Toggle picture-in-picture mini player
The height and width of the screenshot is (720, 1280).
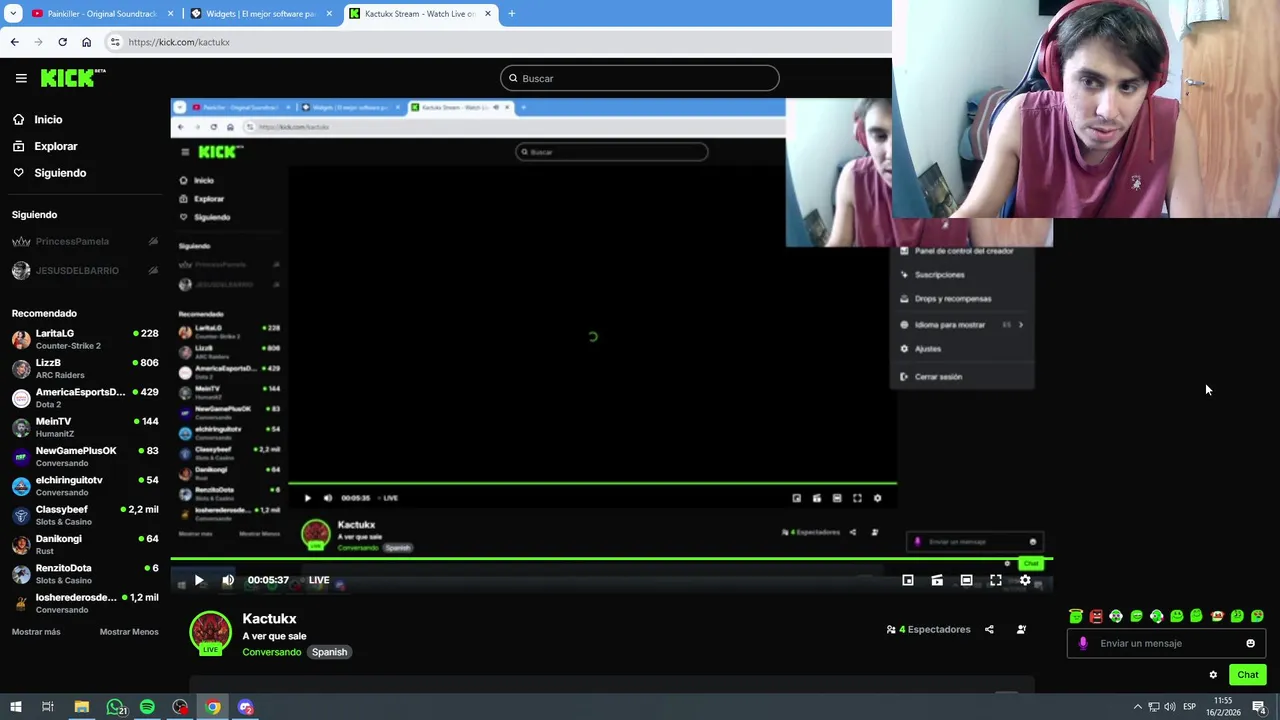[908, 580]
